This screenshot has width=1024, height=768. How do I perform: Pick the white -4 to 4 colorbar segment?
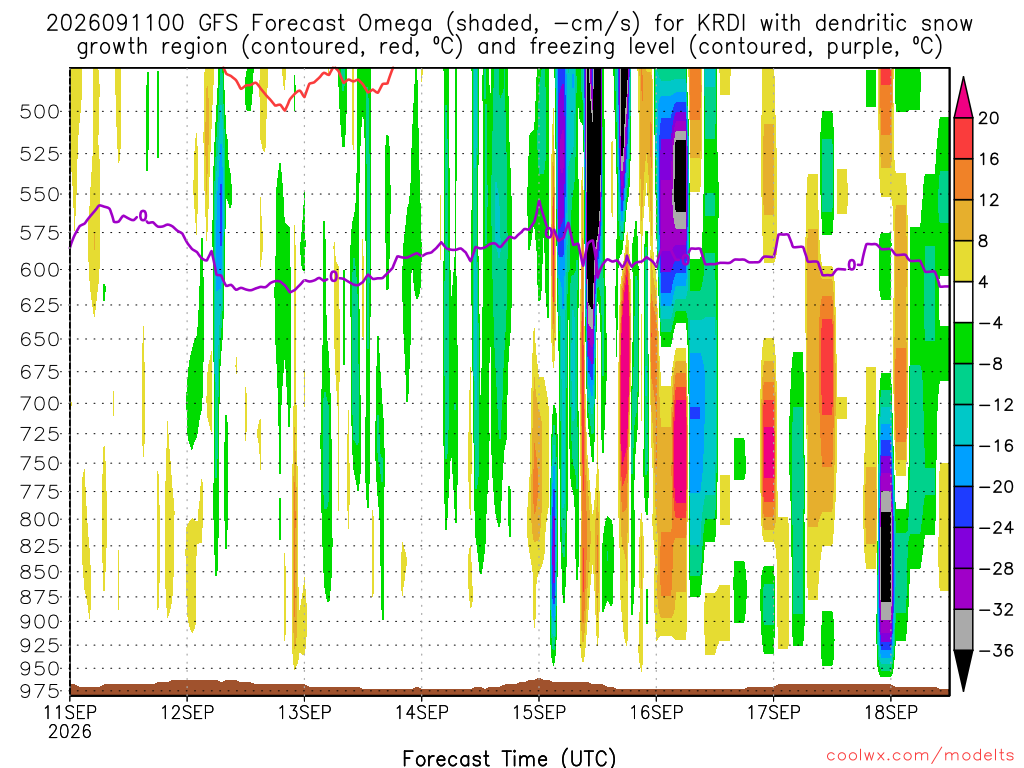(x=963, y=302)
